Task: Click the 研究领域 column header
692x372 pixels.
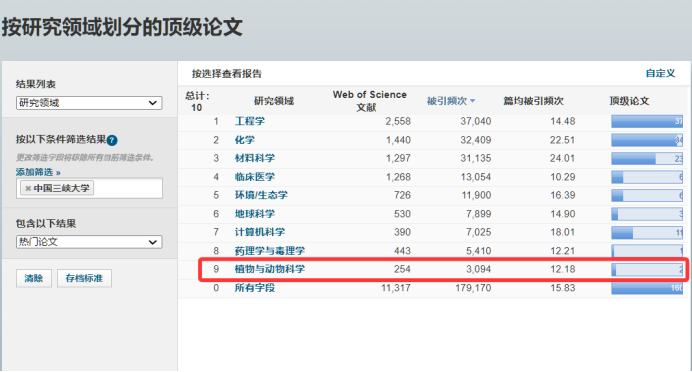Action: point(274,101)
